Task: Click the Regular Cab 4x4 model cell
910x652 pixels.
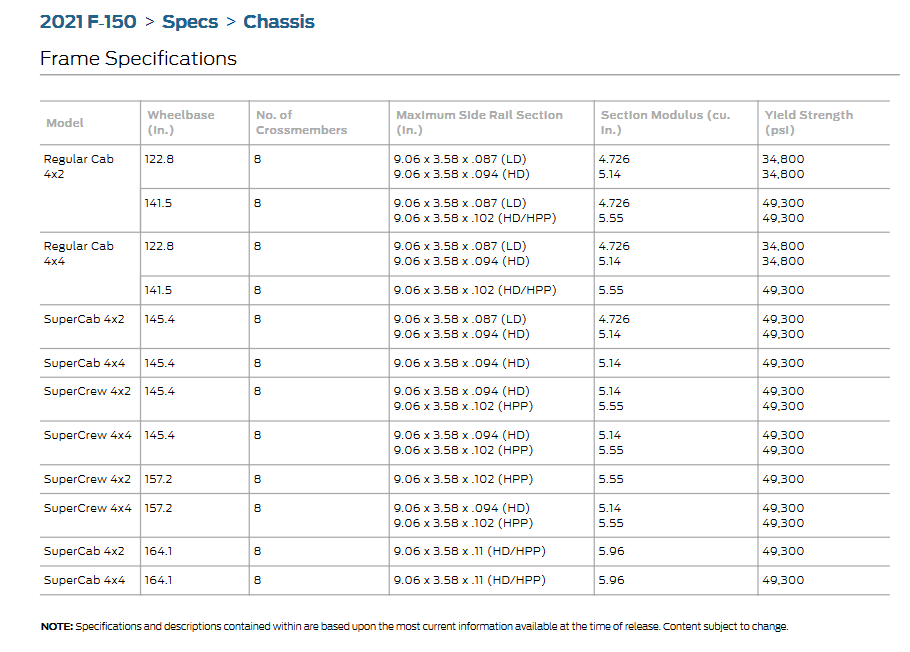Action: click(78, 254)
